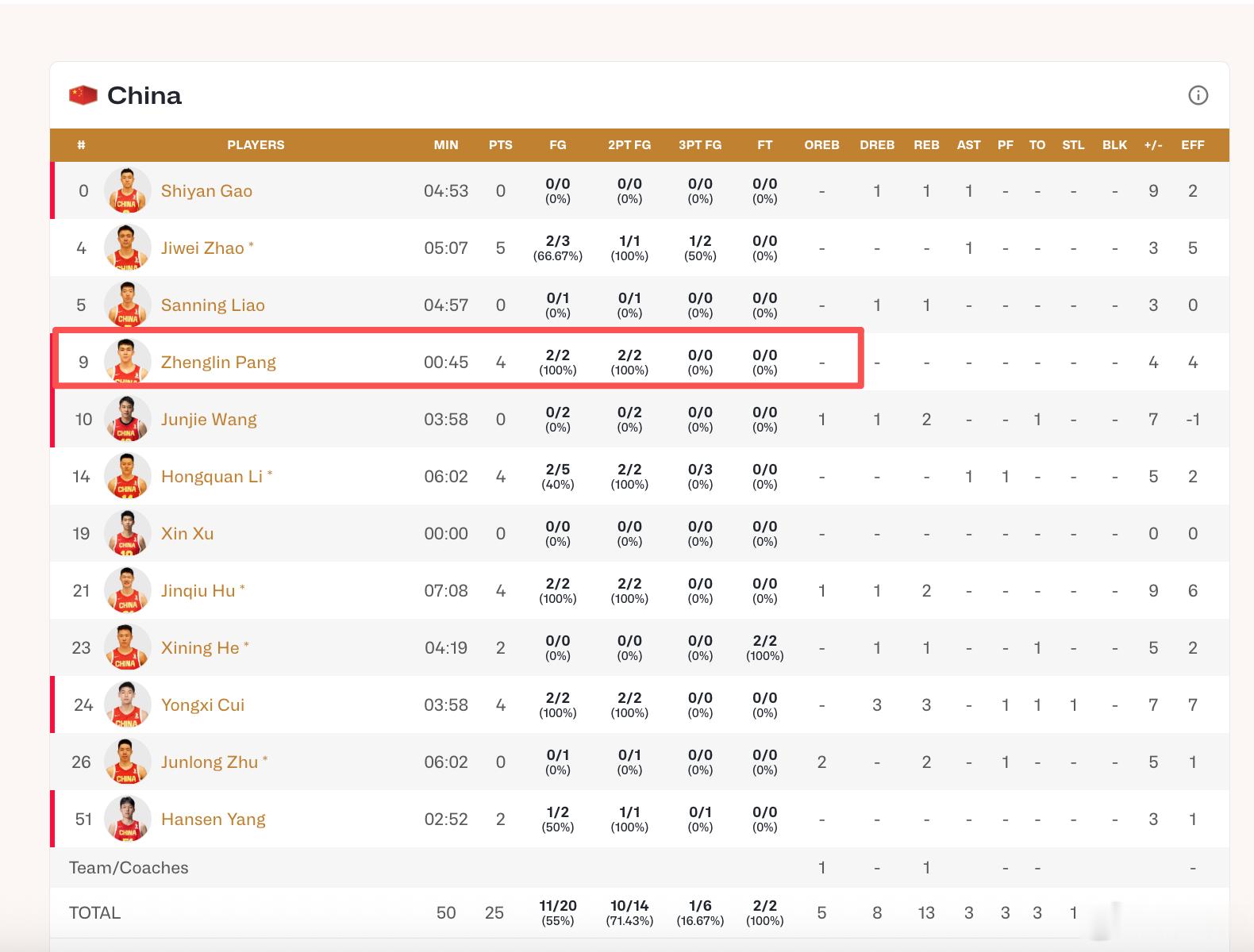Open Xin Xu player profile link

187,533
